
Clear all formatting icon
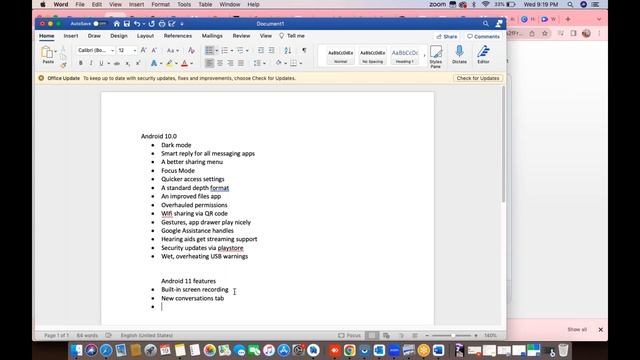coord(191,50)
